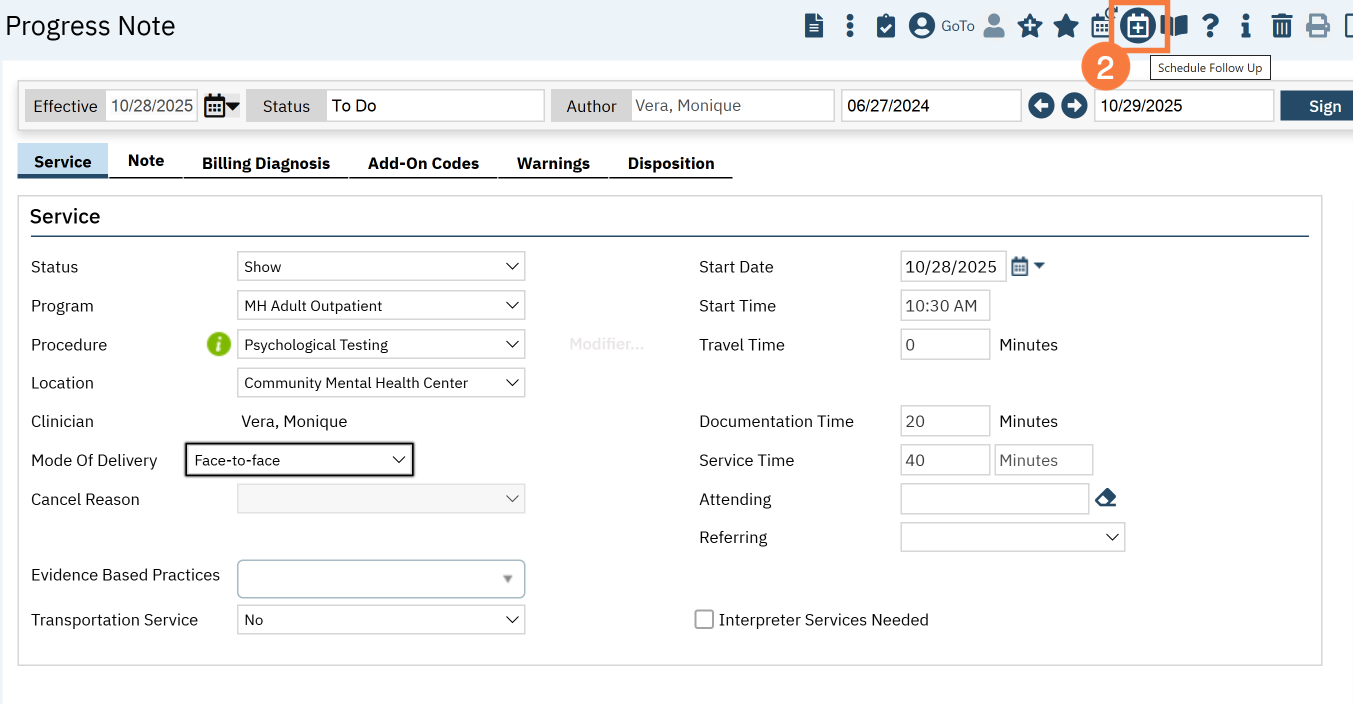This screenshot has width=1353, height=704.
Task: Click the GoTo link in toolbar
Action: (957, 26)
